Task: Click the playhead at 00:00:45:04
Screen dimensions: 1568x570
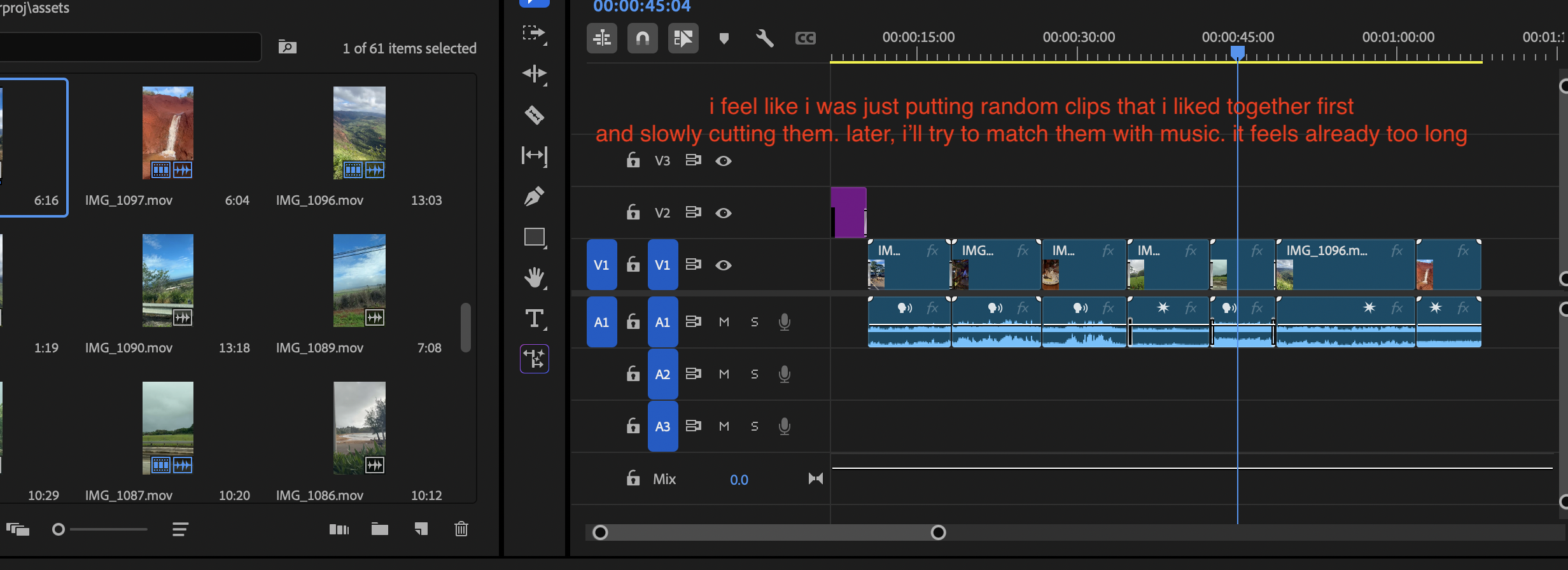Action: pyautogui.click(x=1237, y=53)
